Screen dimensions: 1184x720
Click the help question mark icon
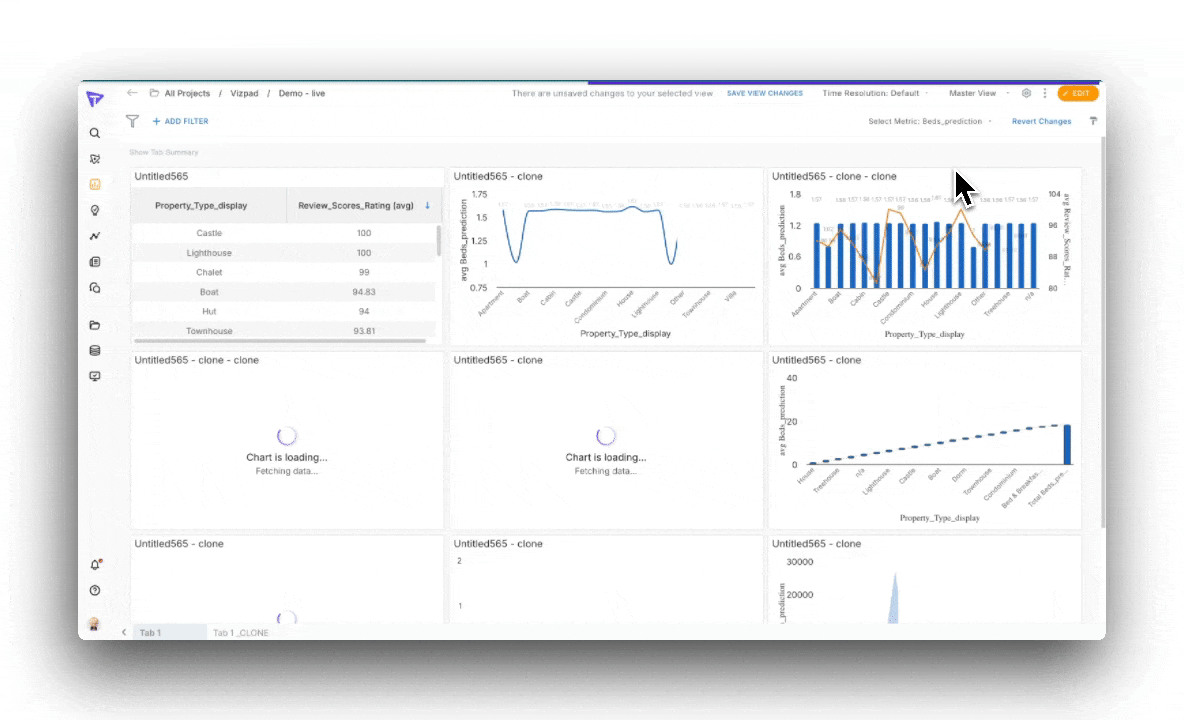[95, 591]
